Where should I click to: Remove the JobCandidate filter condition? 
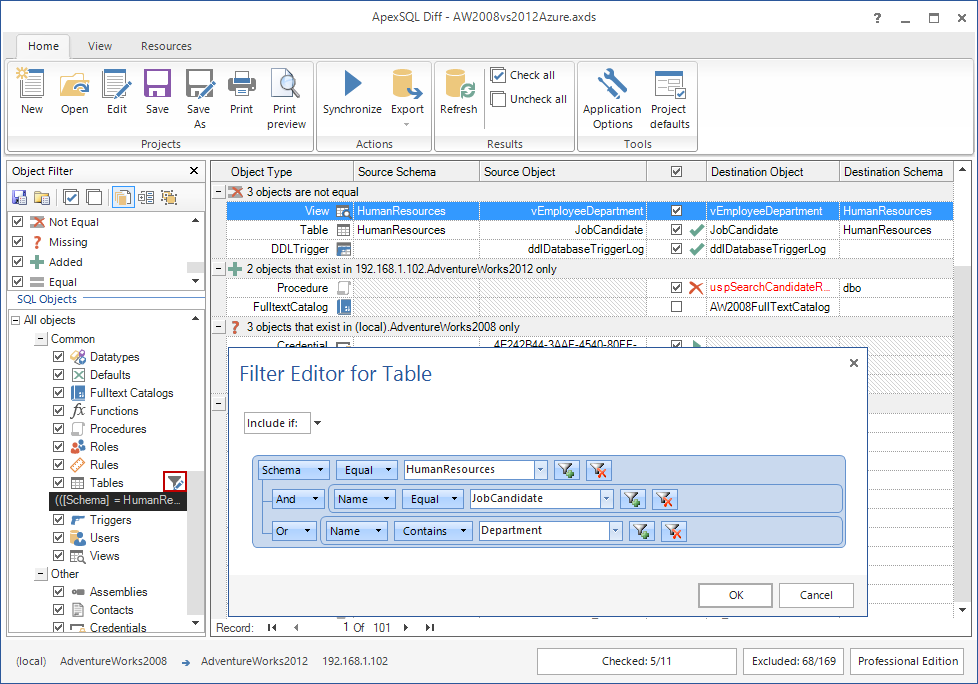(665, 499)
